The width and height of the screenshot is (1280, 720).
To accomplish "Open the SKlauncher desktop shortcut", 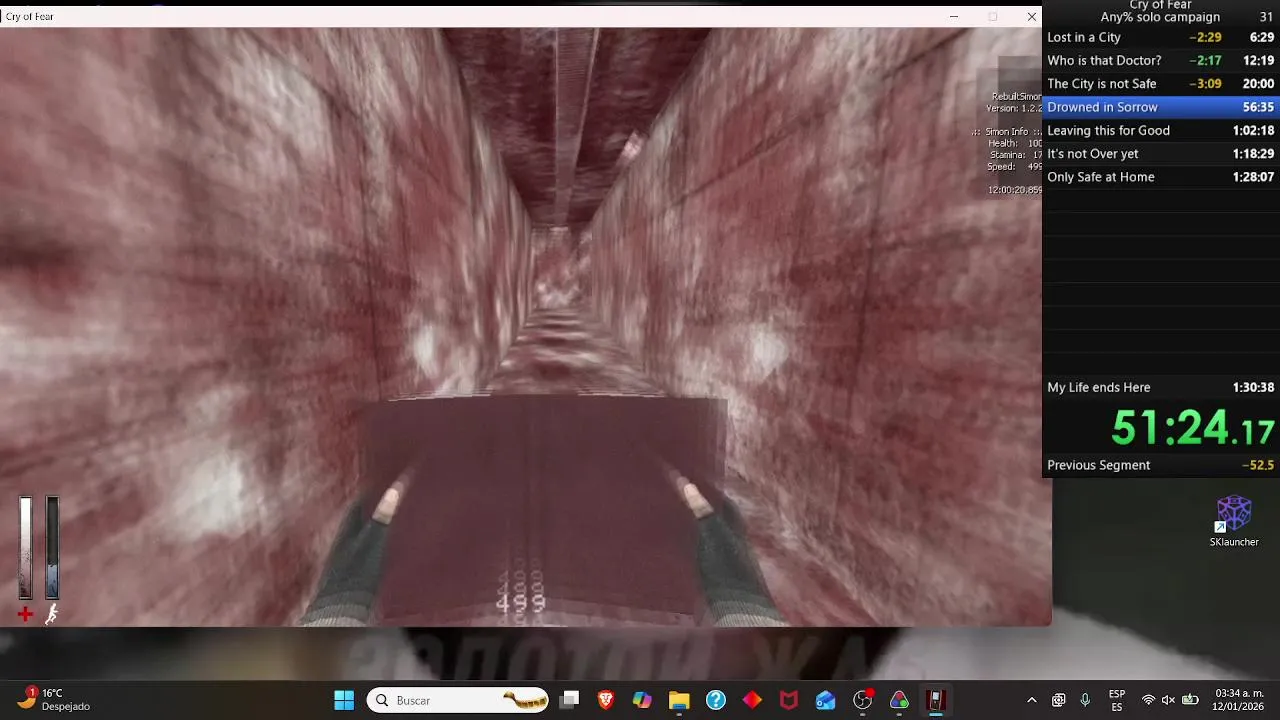I will point(1234,521).
